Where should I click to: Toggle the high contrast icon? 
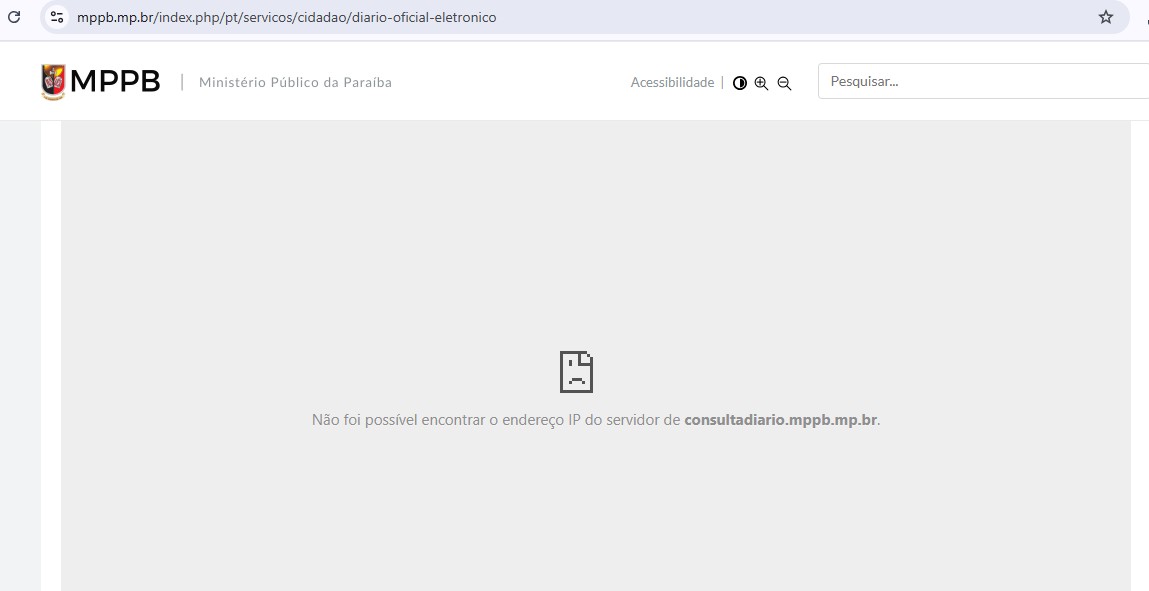[x=740, y=83]
